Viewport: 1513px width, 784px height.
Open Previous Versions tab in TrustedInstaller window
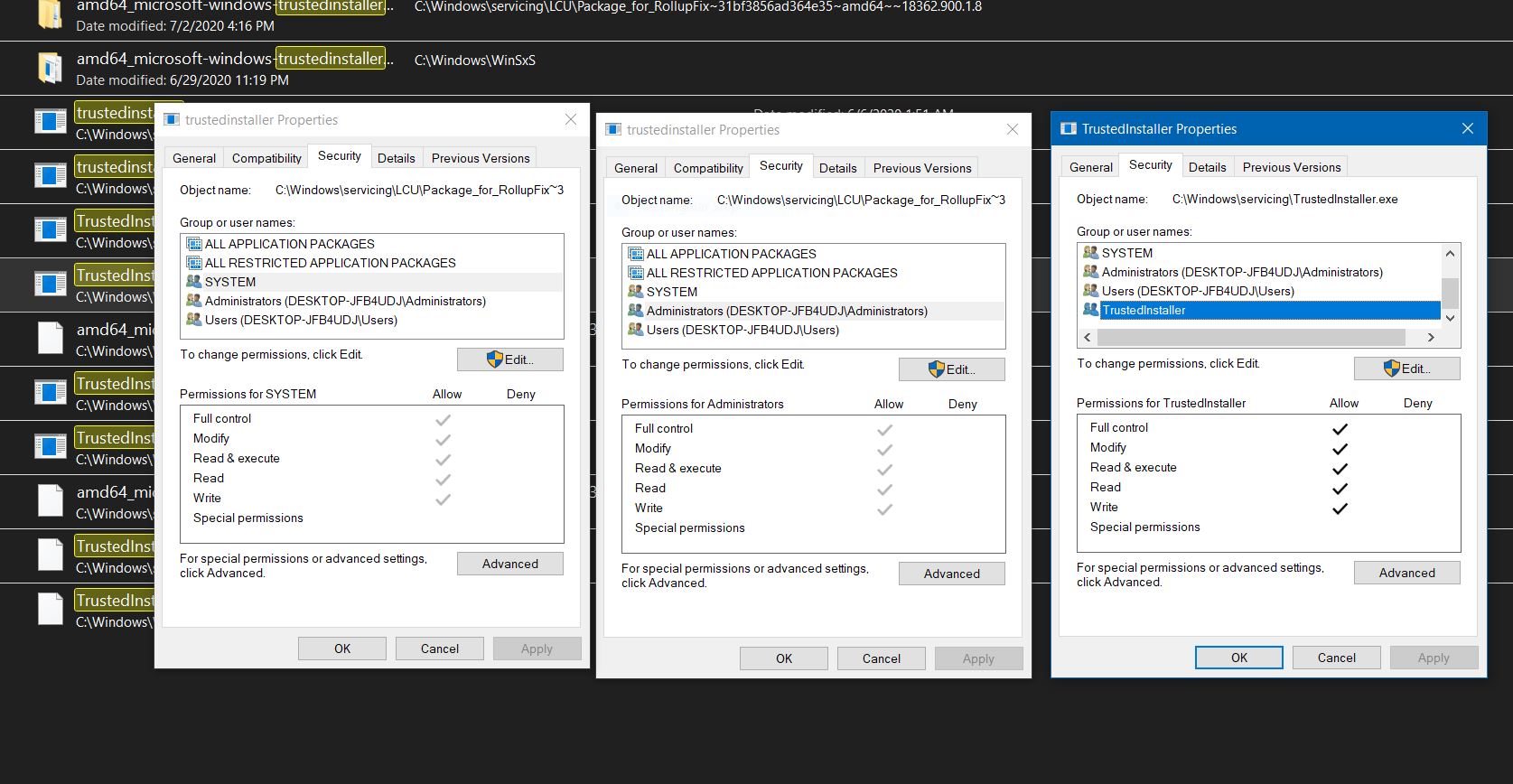tap(1291, 167)
